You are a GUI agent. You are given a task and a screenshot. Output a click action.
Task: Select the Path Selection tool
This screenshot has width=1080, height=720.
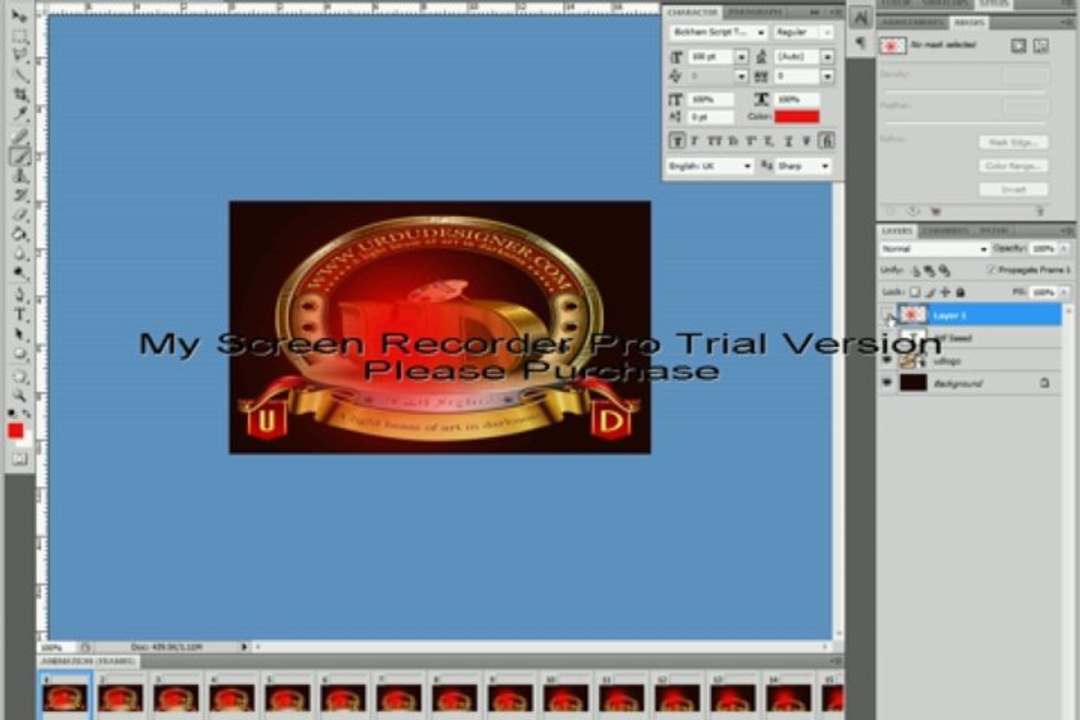point(19,334)
